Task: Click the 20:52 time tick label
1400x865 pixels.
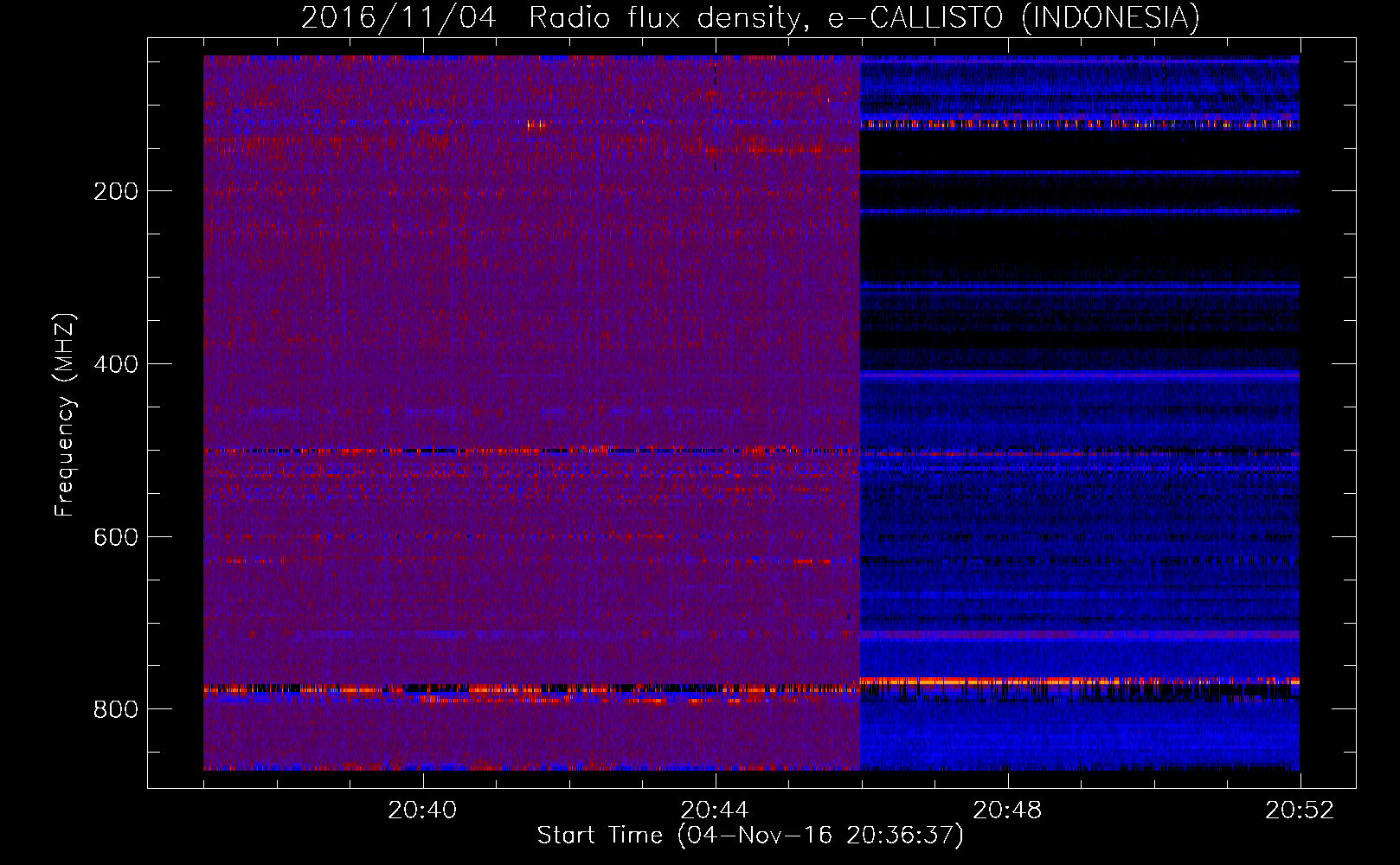Action: [1300, 811]
